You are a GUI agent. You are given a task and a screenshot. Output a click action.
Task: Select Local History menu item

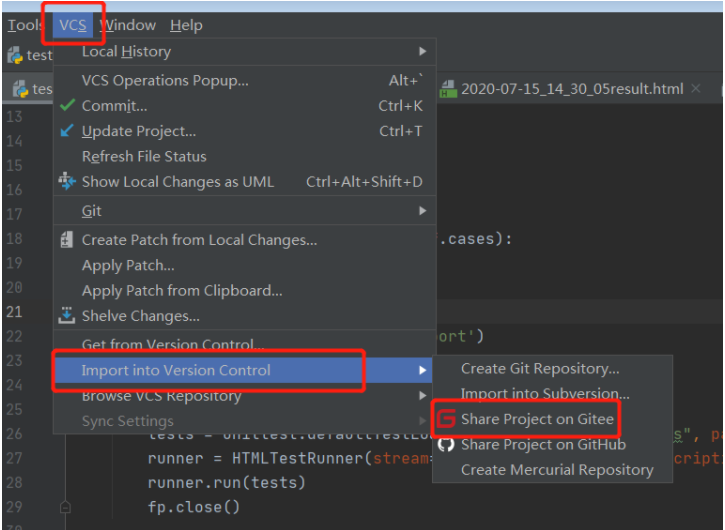pos(245,51)
